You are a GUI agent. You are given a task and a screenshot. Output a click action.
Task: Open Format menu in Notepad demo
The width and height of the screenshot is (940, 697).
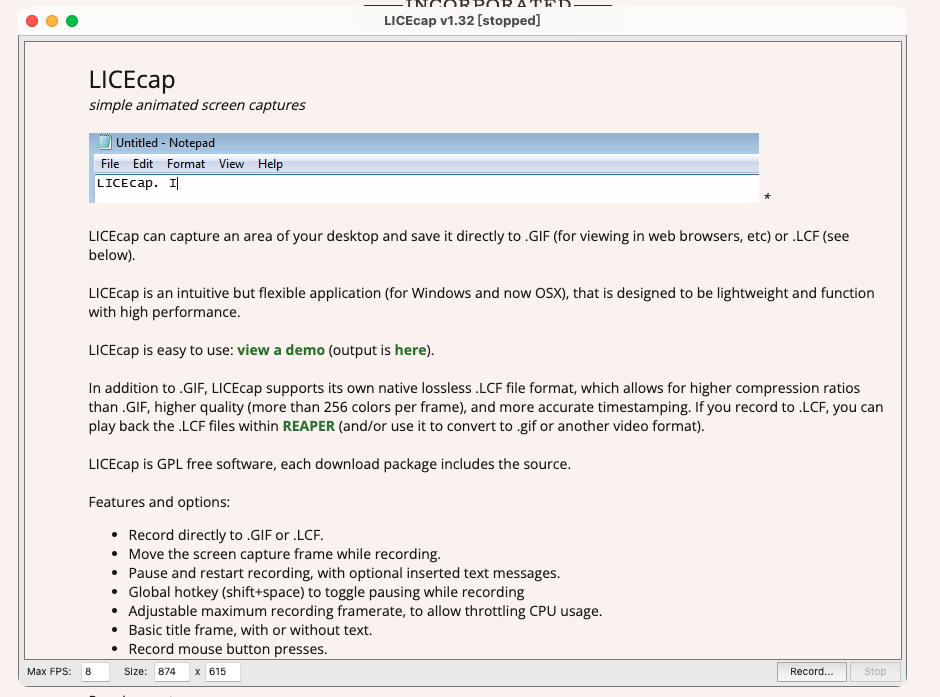[x=186, y=164]
